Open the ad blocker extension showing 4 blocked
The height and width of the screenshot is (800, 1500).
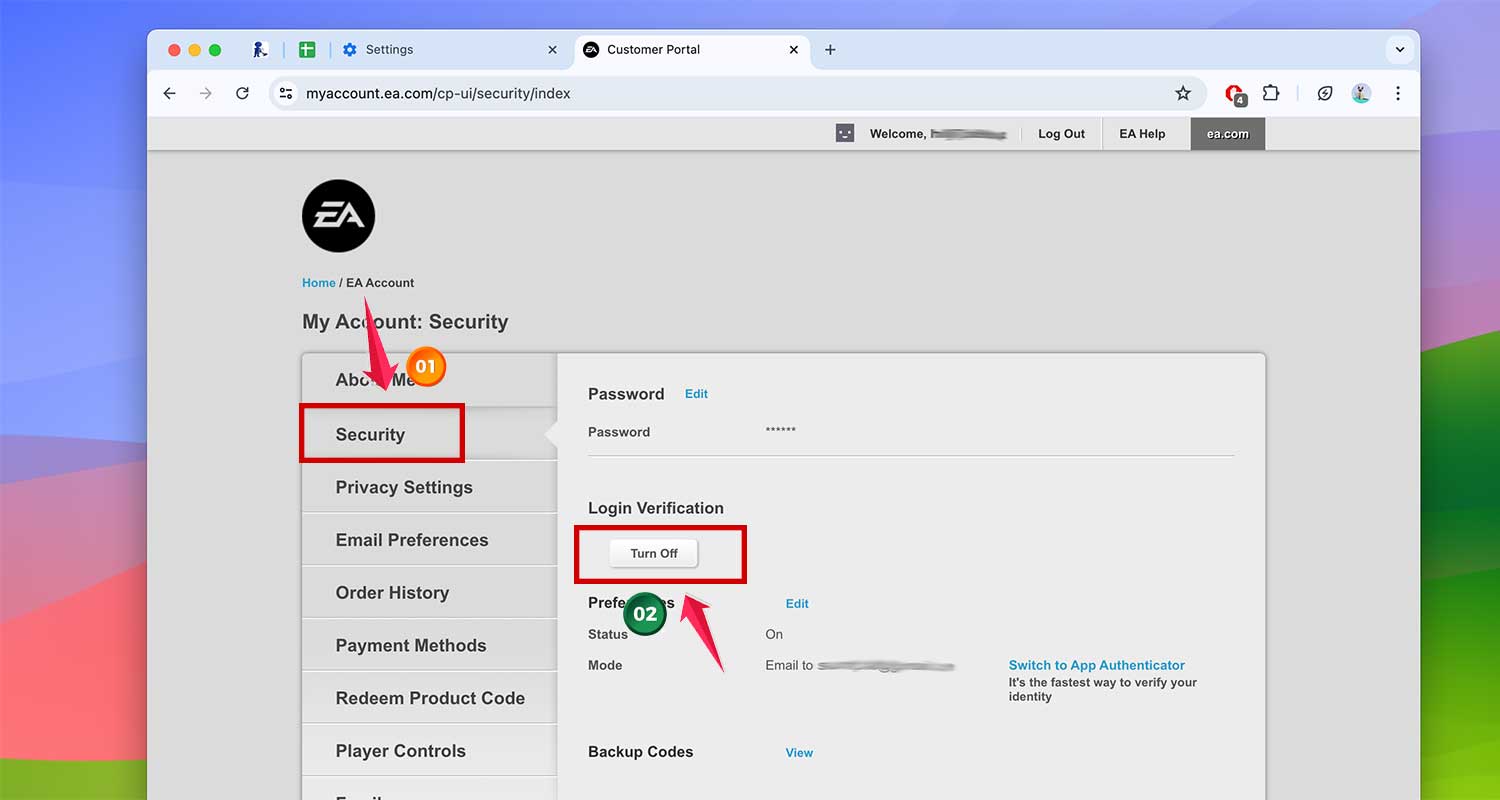point(1233,93)
